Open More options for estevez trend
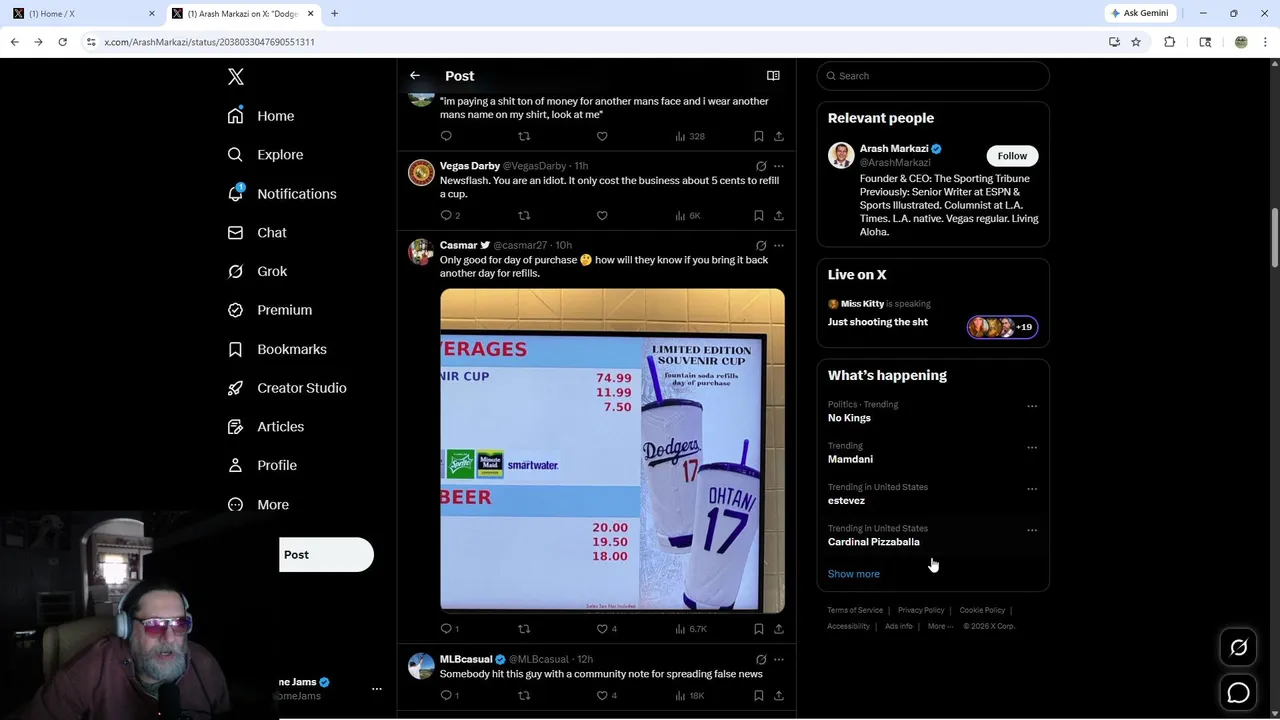The width and height of the screenshot is (1280, 720). pos(1032,489)
